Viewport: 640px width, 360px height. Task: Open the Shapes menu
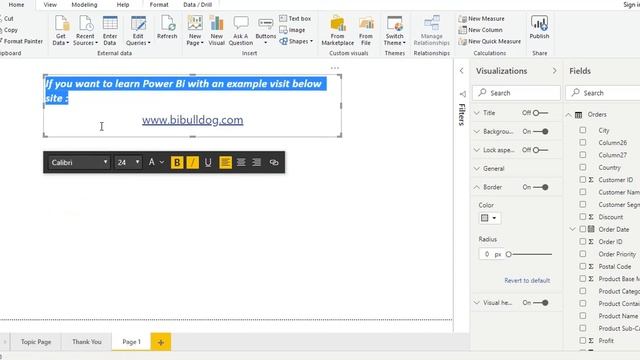click(x=296, y=41)
